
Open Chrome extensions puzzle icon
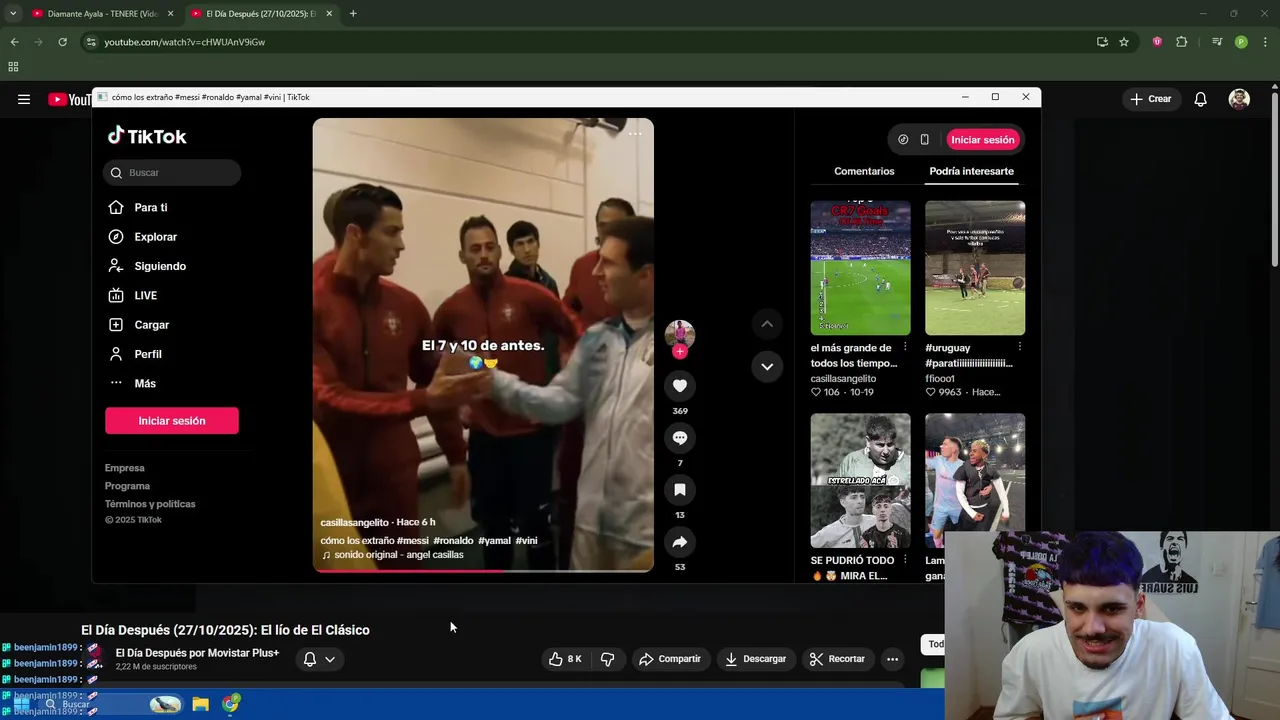pyautogui.click(x=1182, y=42)
